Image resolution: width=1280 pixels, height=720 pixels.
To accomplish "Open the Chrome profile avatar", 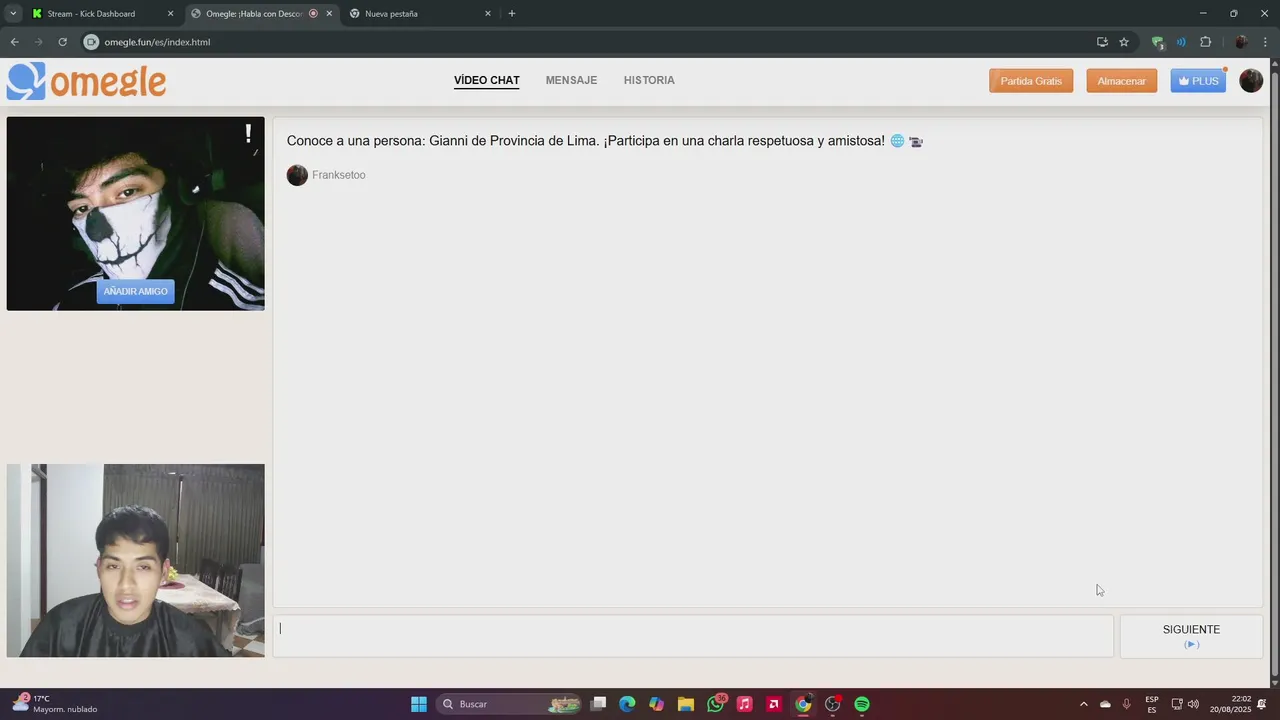I will tap(1241, 42).
